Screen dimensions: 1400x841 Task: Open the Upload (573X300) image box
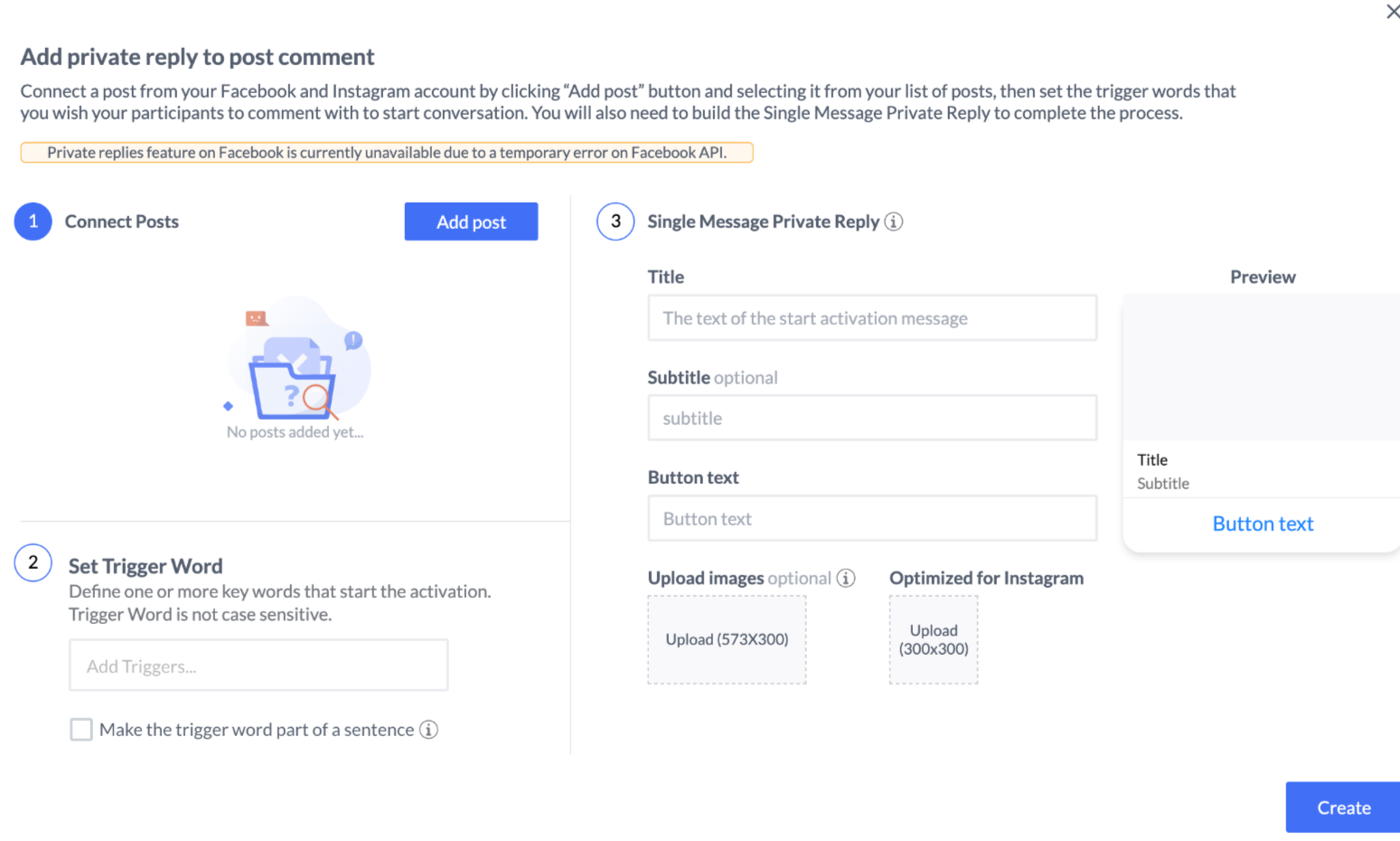[x=727, y=639]
